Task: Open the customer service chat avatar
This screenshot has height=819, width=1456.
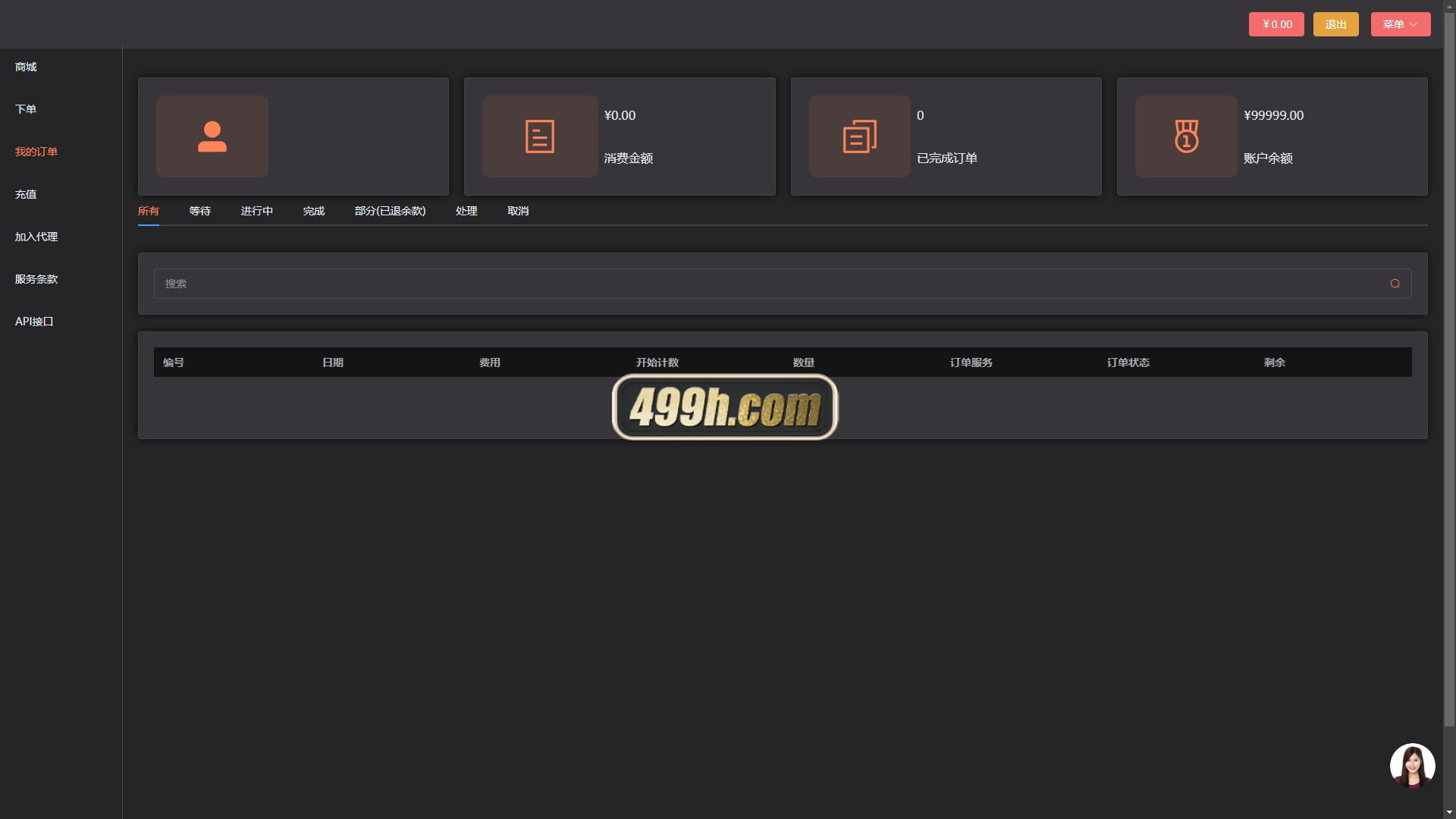Action: [1412, 766]
